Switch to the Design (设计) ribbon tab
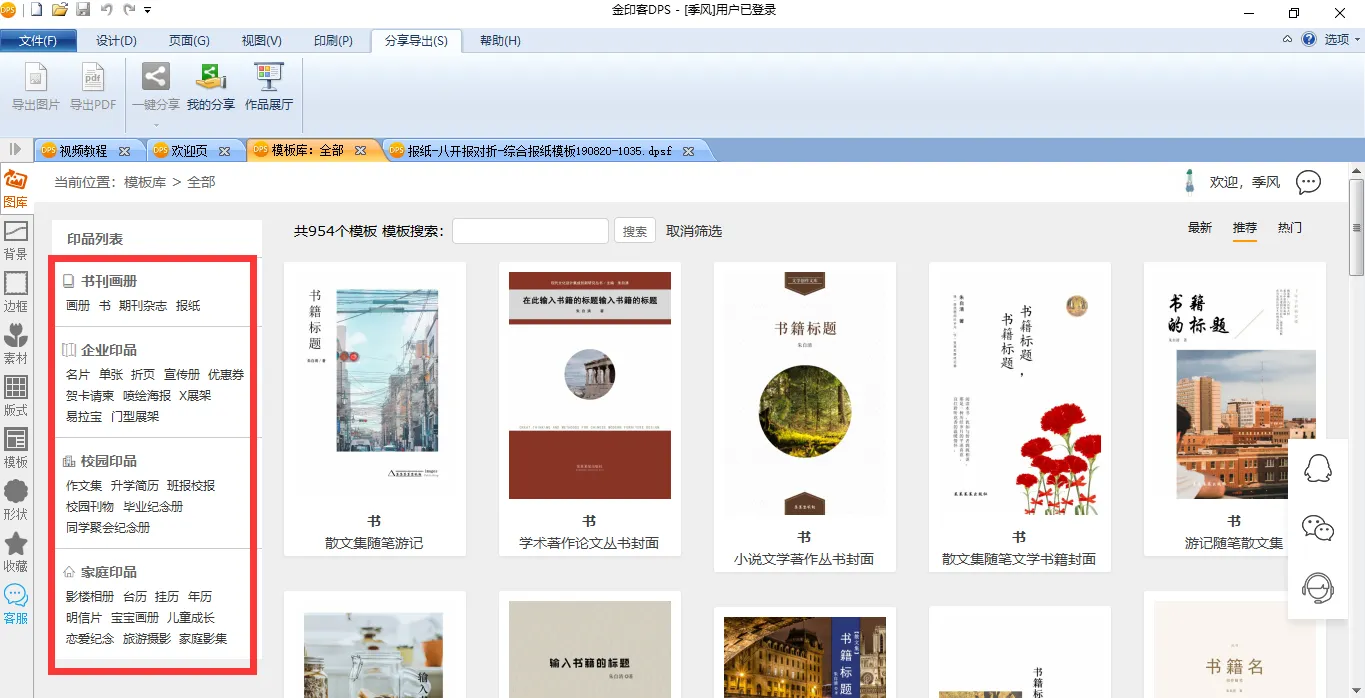The height and width of the screenshot is (698, 1365). point(116,41)
